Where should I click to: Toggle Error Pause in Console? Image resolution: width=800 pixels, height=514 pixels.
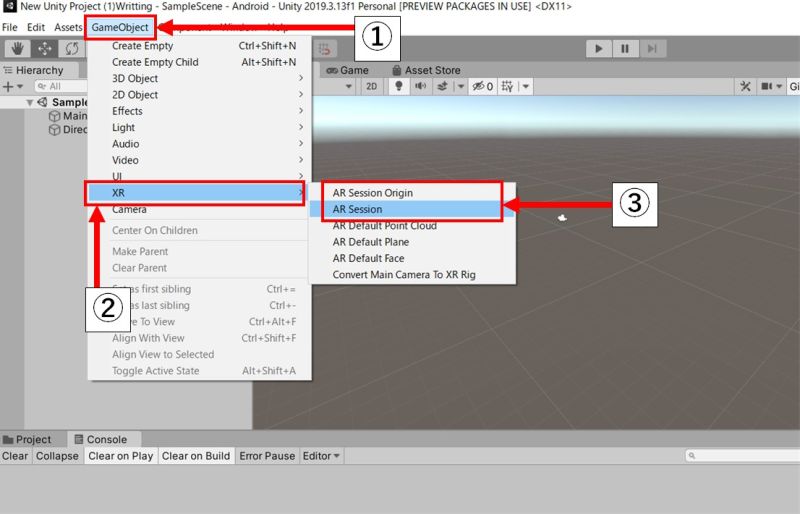tap(267, 456)
